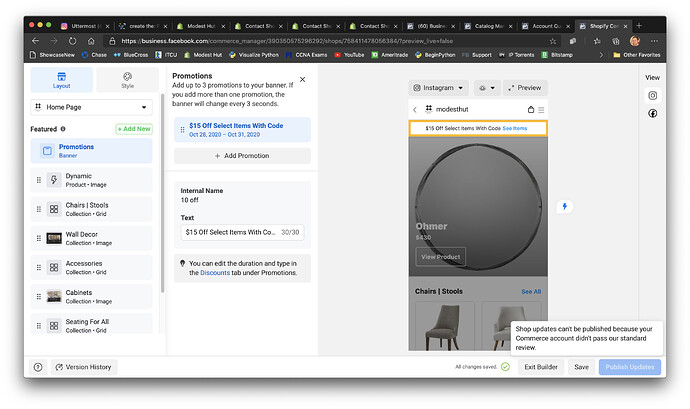Open Version History

click(84, 367)
